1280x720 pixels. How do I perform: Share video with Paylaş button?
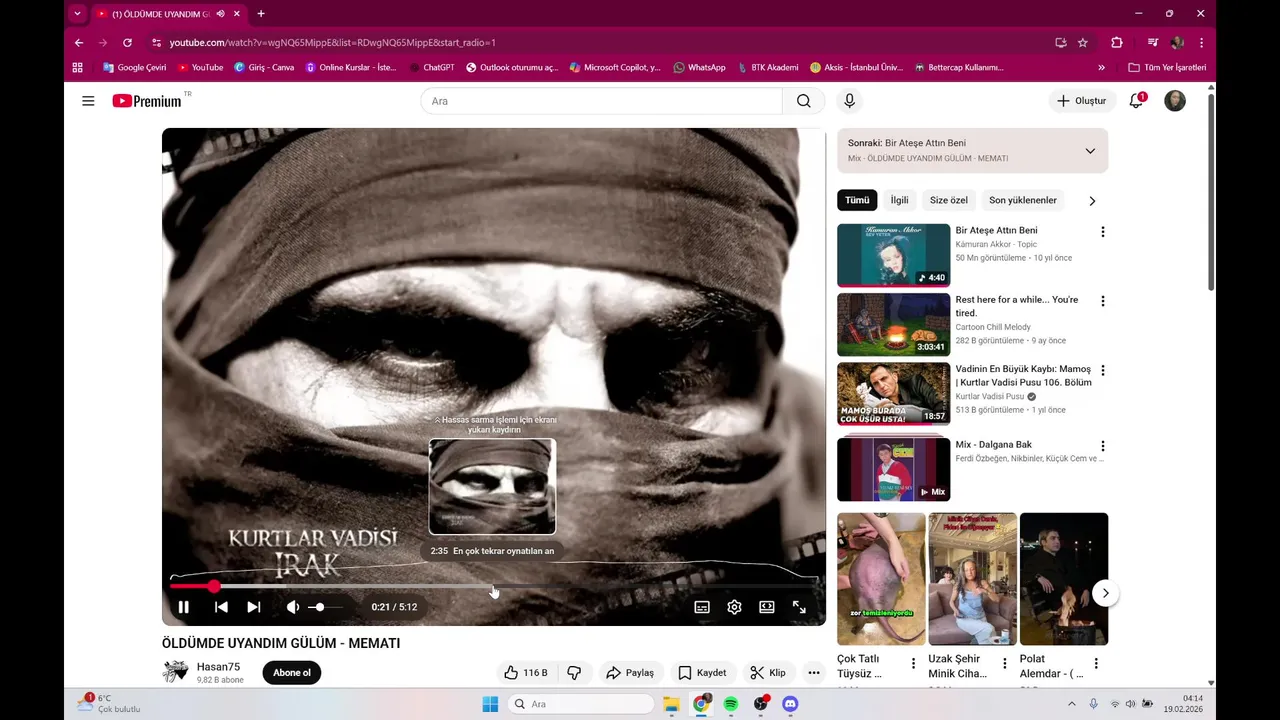(631, 673)
